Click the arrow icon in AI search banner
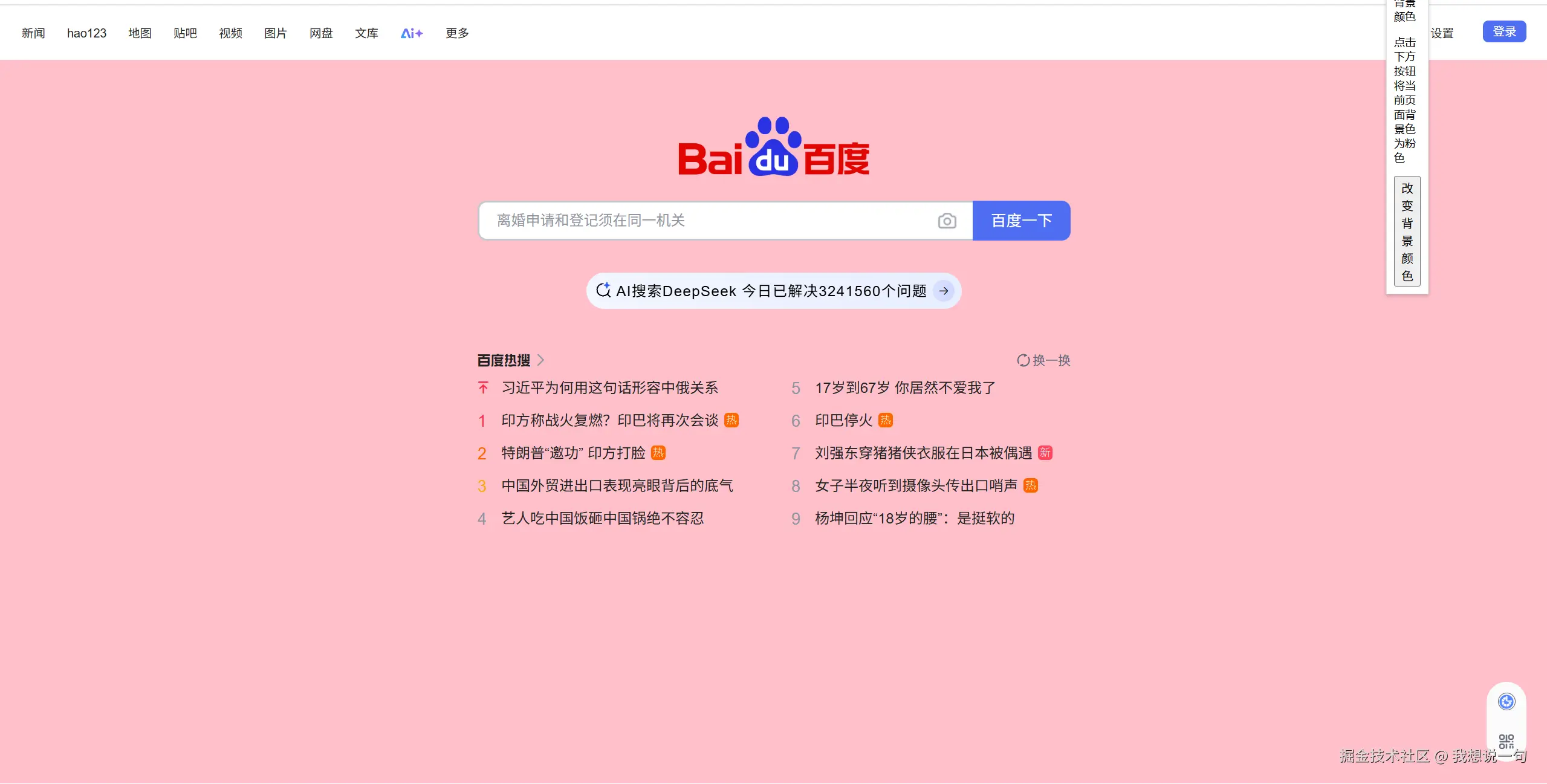Image resolution: width=1547 pixels, height=784 pixels. pos(943,291)
